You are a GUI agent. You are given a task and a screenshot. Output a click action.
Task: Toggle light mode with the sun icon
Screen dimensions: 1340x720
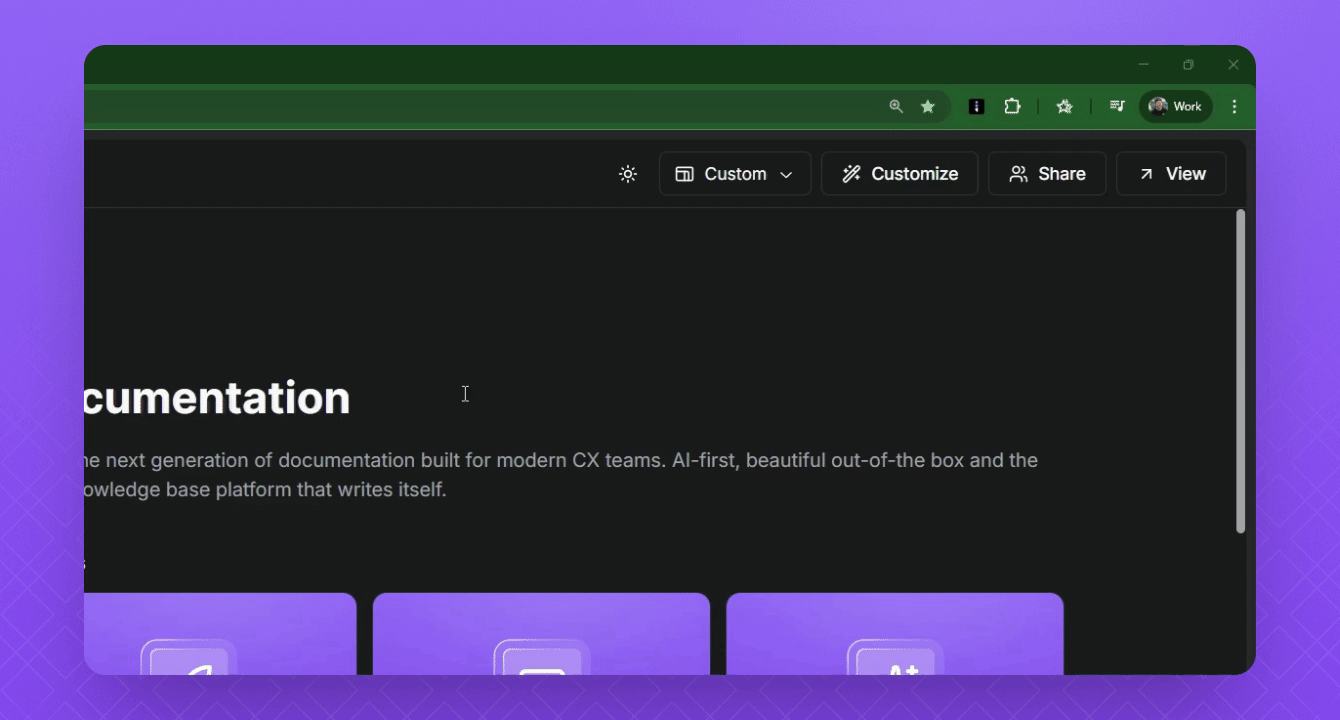(628, 174)
